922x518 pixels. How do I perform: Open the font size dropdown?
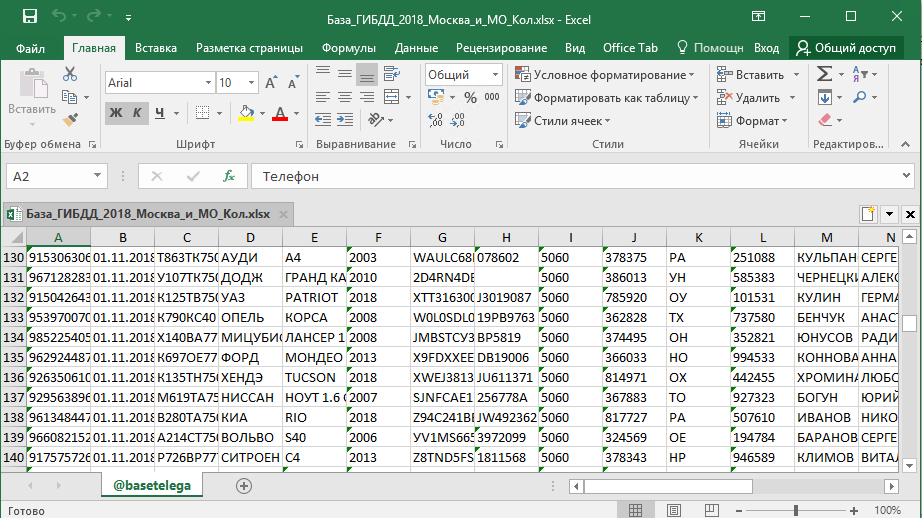pyautogui.click(x=252, y=83)
